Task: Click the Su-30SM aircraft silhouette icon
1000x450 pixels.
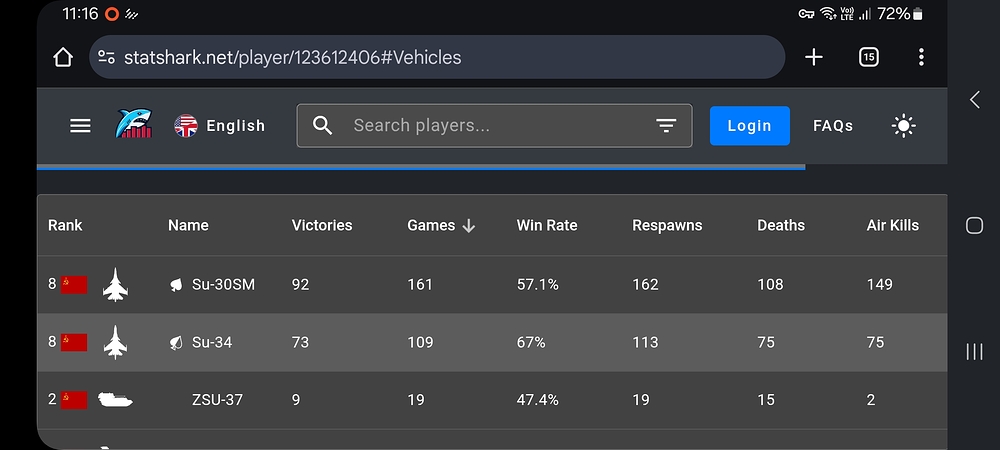Action: 115,284
